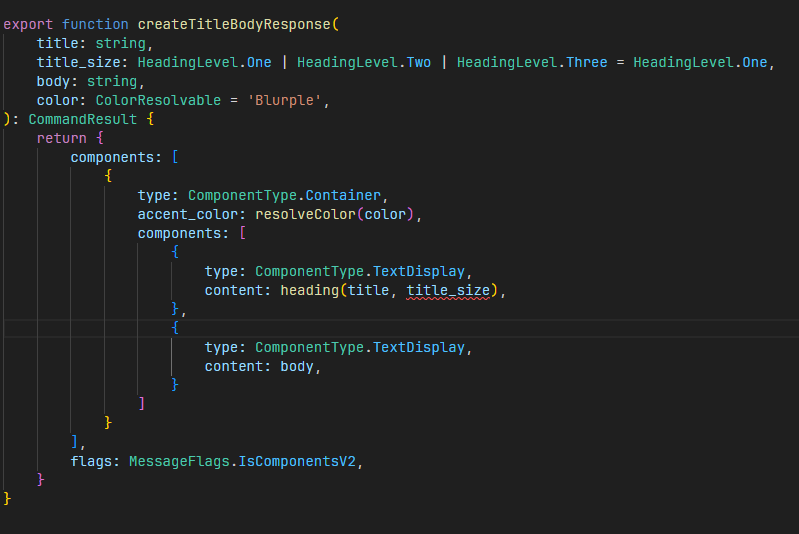The image size is (799, 534).
Task: Click the 'title' parameter name
Action: click(x=58, y=43)
